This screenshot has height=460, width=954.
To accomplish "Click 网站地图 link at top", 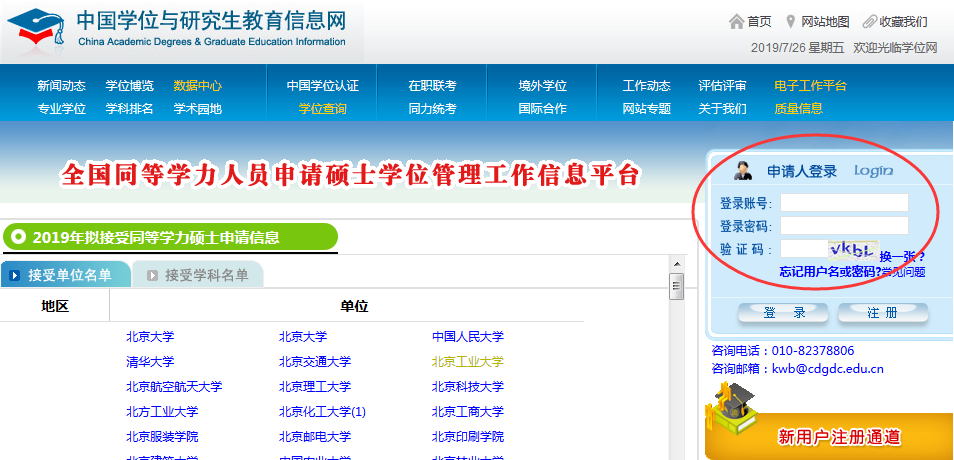I will 825,22.
